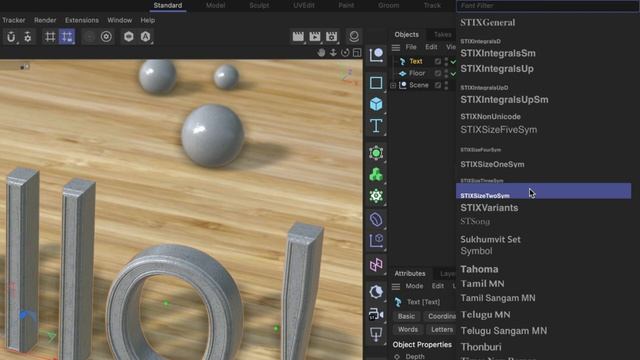Click the viewport maximize toggle icon
Image resolution: width=640 pixels, height=360 pixels.
pos(357,53)
